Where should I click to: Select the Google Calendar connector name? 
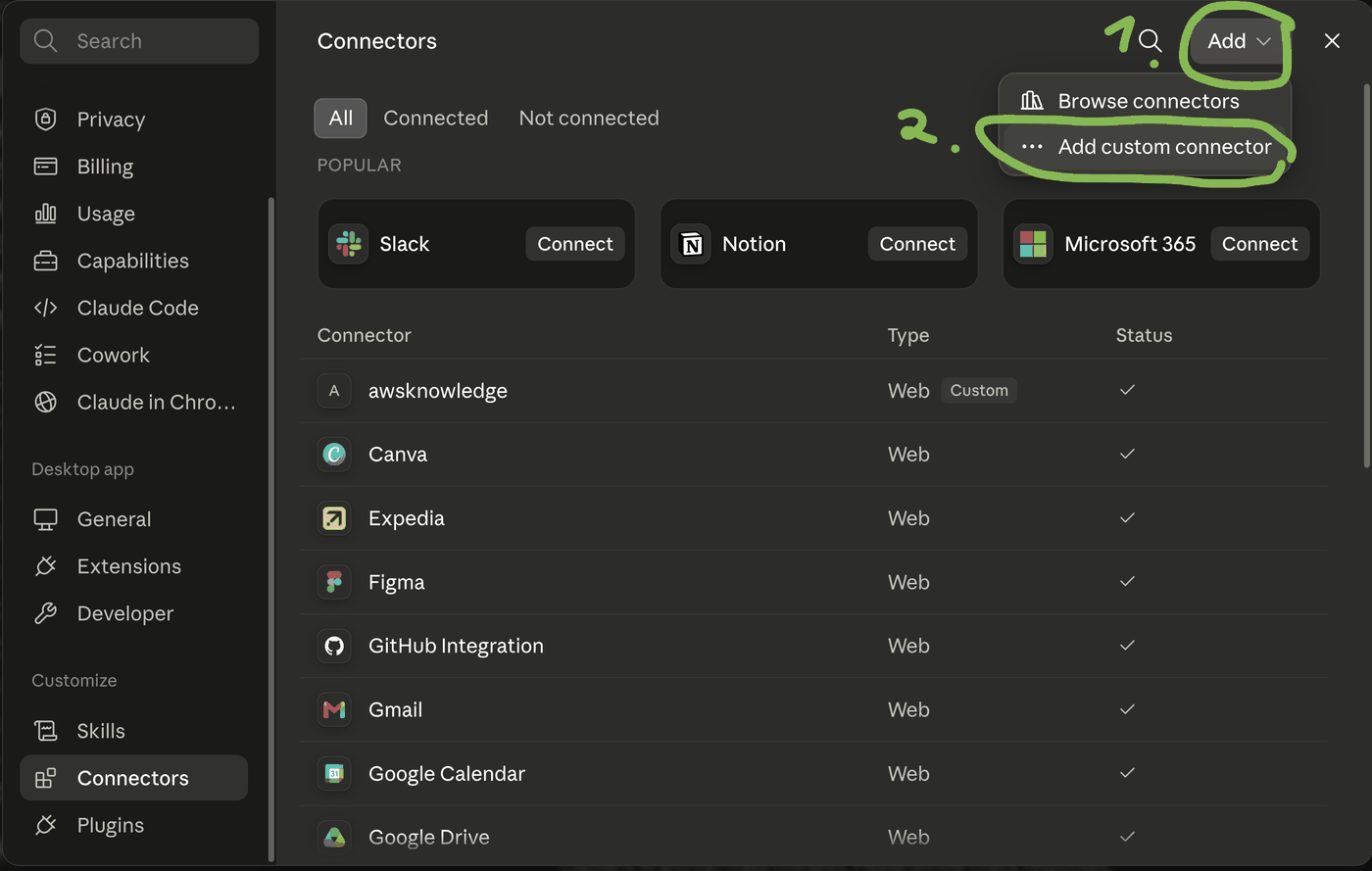[447, 774]
